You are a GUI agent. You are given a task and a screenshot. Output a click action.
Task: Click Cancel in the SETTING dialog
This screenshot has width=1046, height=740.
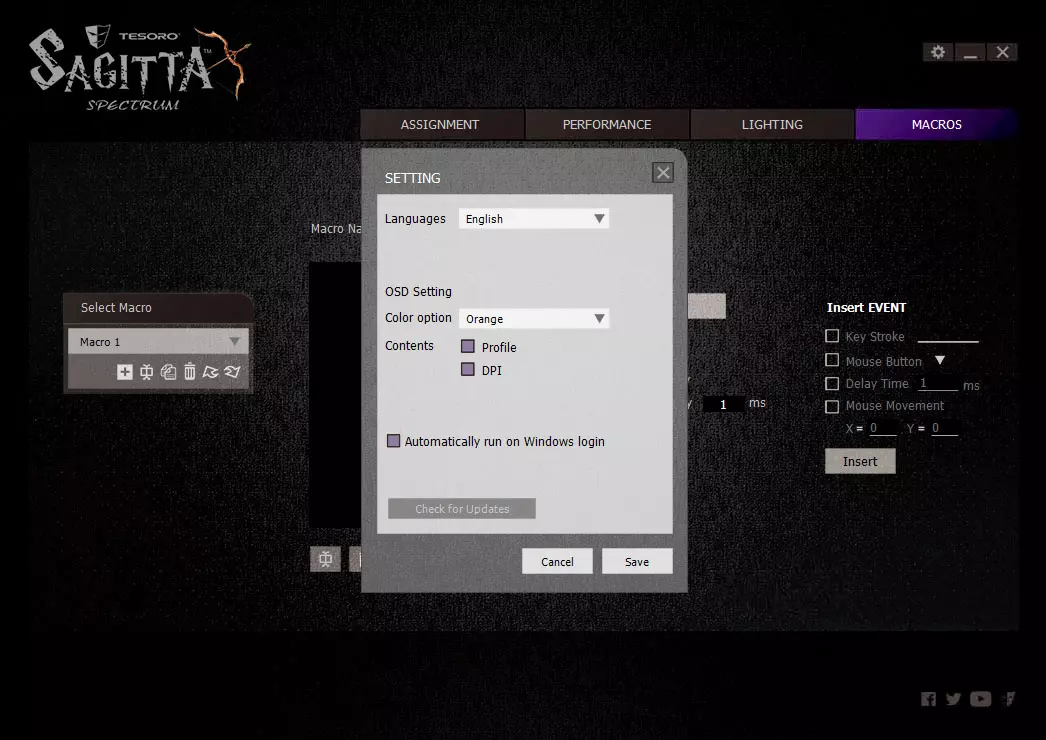click(x=557, y=562)
